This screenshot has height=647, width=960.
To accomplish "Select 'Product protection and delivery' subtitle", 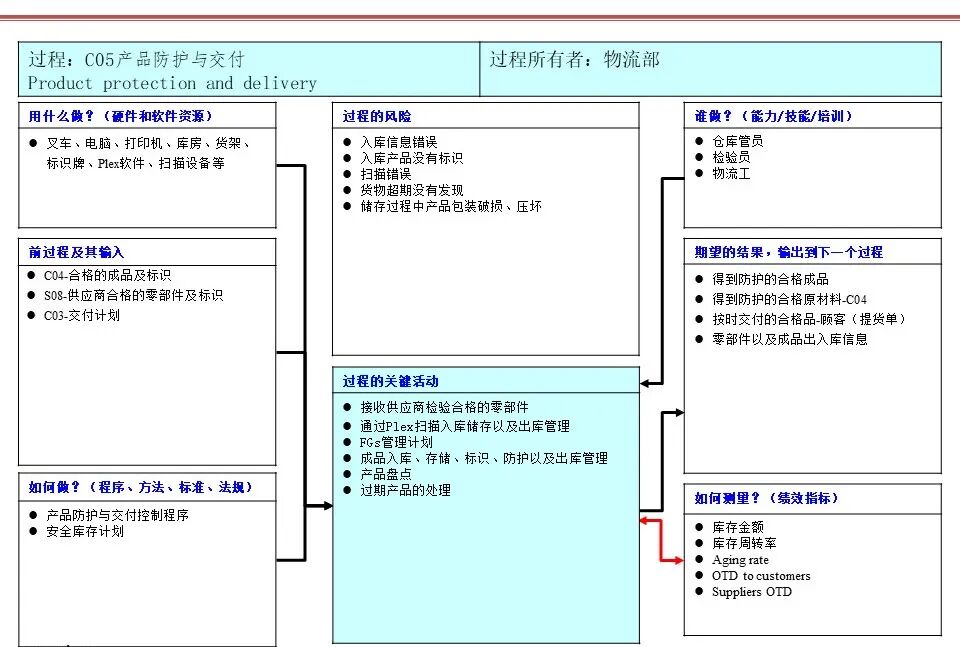I will [172, 83].
